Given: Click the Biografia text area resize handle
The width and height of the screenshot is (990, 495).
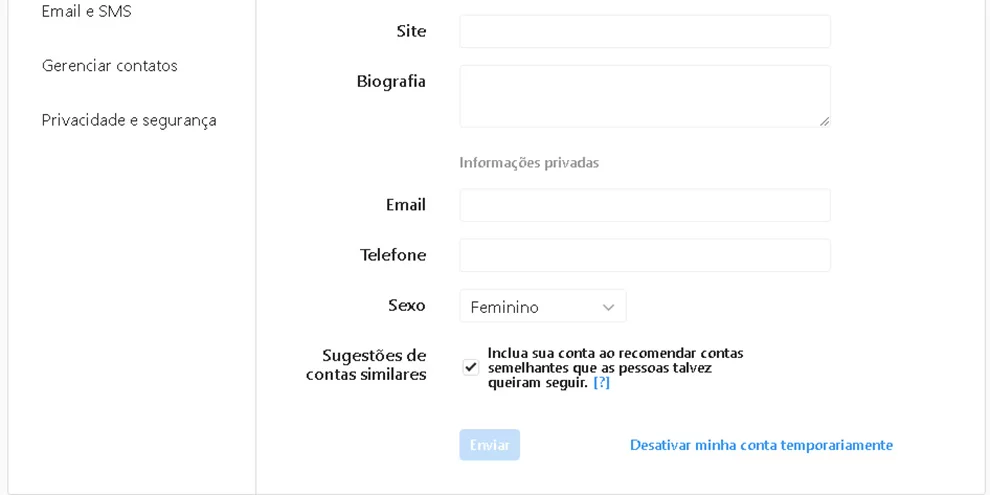Looking at the screenshot, I should point(824,121).
